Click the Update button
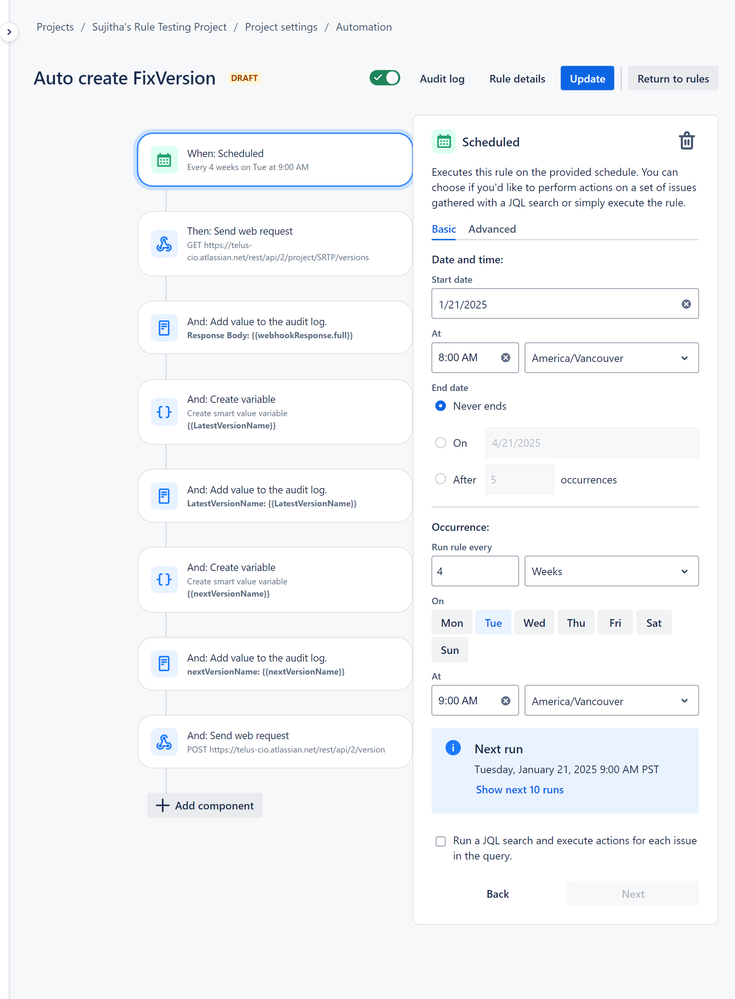 point(587,78)
